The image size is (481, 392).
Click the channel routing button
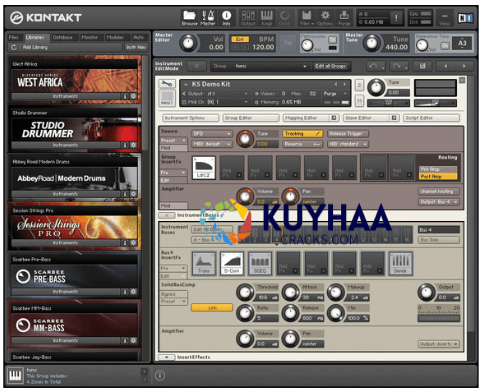pyautogui.click(x=439, y=191)
